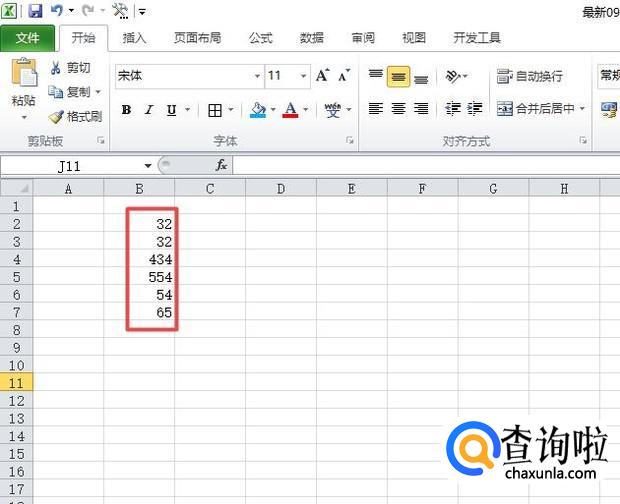The width and height of the screenshot is (620, 504).
Task: Click 合并后居中 (Merge & Center)
Action: (536, 108)
